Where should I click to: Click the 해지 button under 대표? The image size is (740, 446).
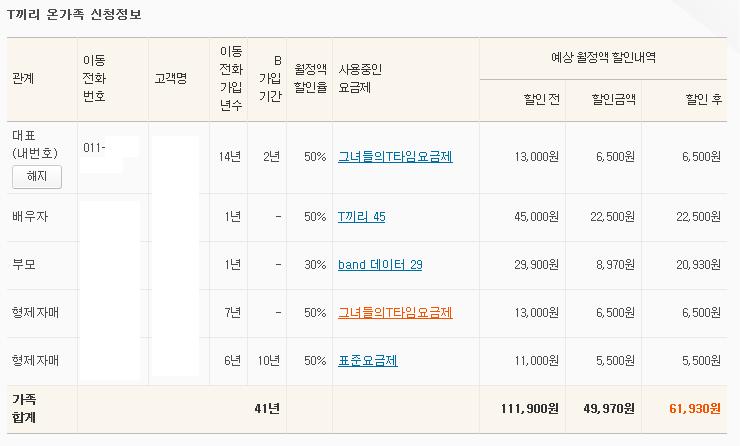[x=37, y=177]
